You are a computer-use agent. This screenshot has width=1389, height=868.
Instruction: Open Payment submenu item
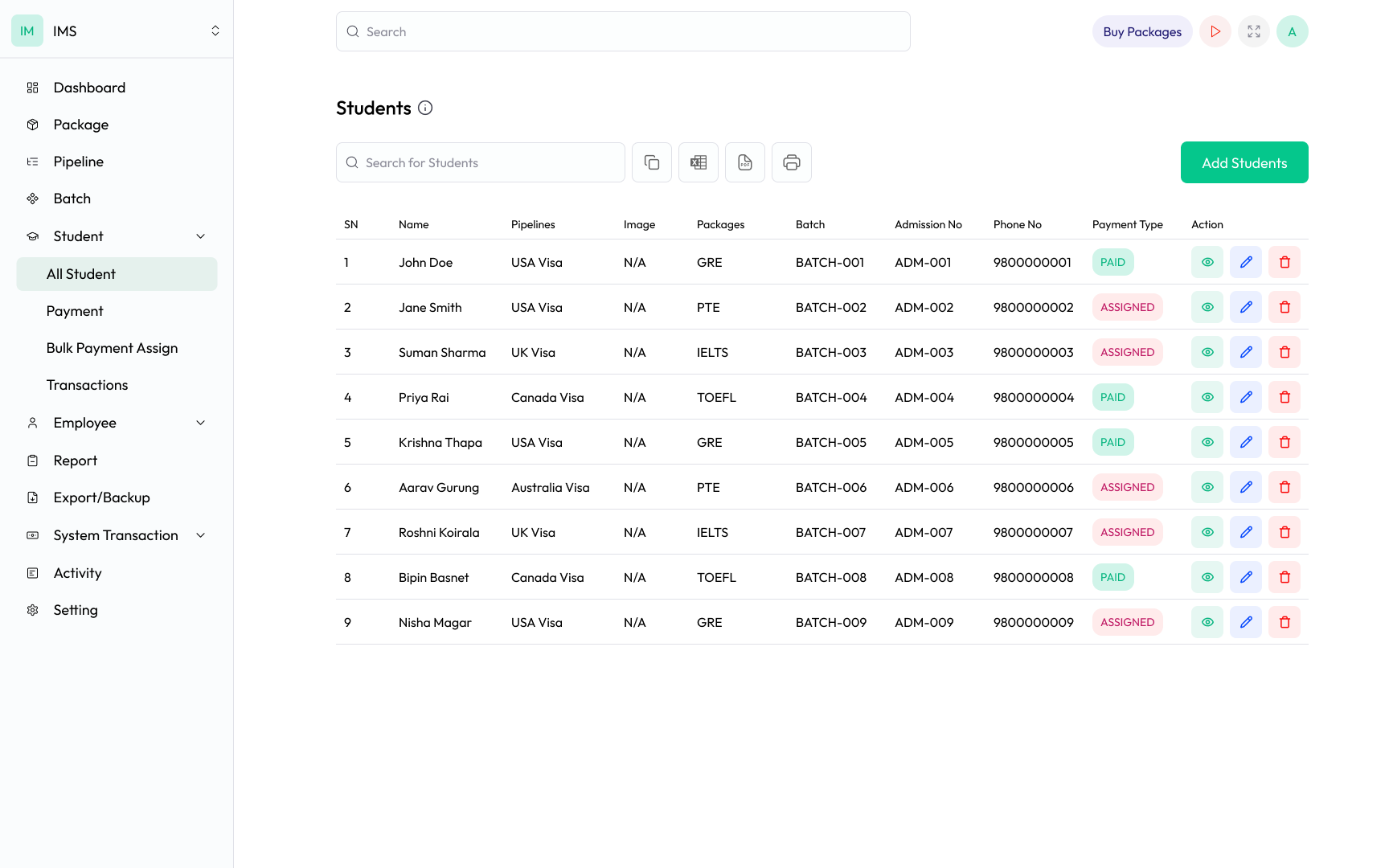click(117, 311)
